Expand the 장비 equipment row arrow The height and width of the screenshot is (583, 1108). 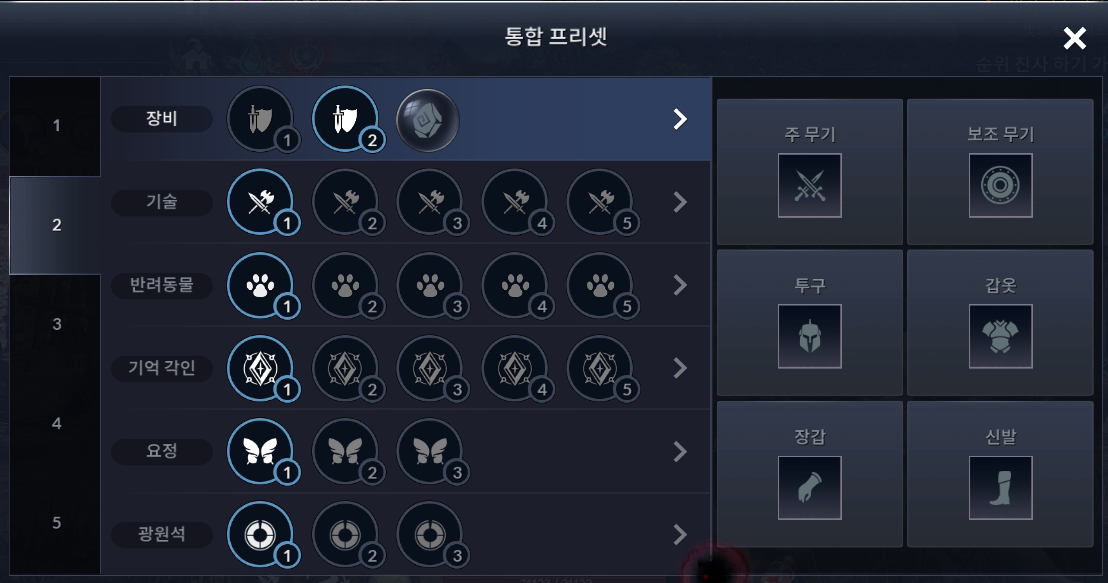[x=680, y=119]
